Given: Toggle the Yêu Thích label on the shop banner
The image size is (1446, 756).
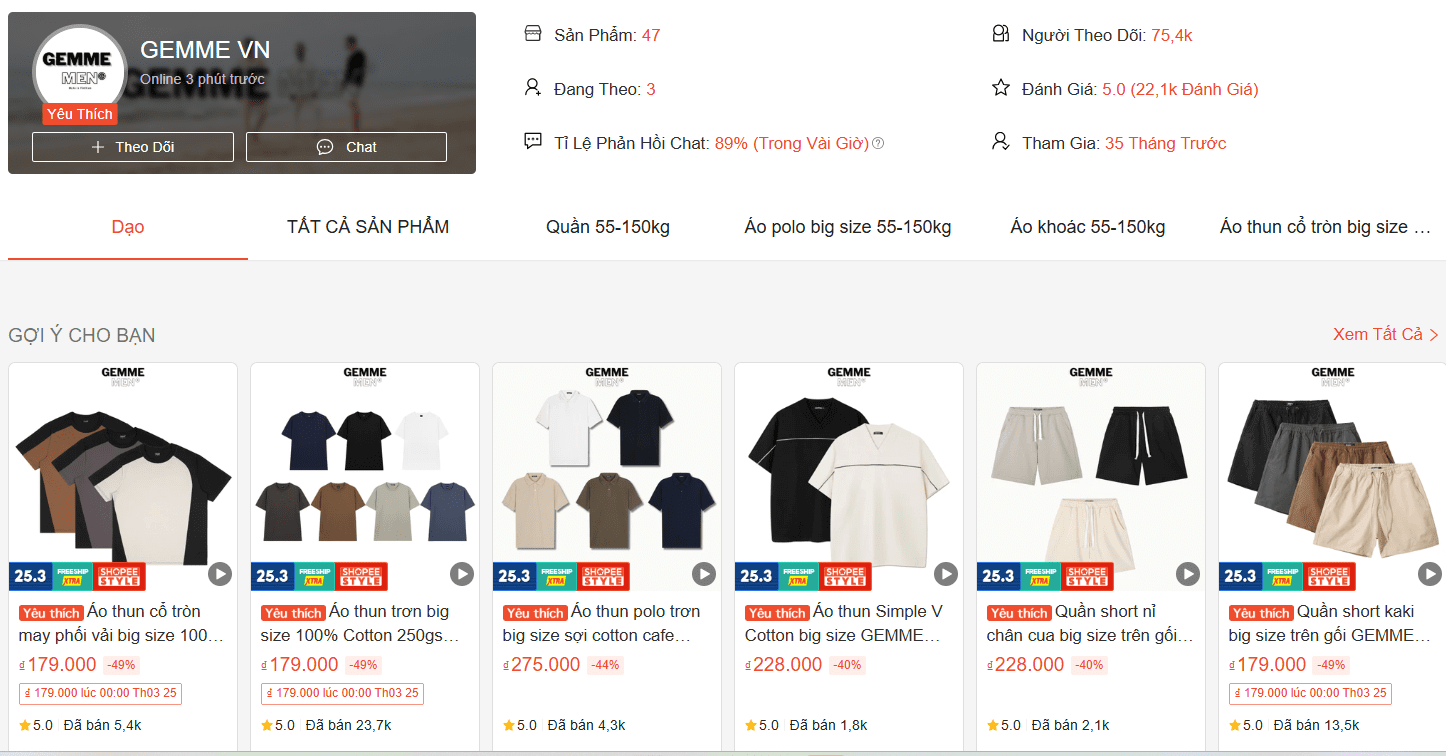Looking at the screenshot, I should (79, 114).
